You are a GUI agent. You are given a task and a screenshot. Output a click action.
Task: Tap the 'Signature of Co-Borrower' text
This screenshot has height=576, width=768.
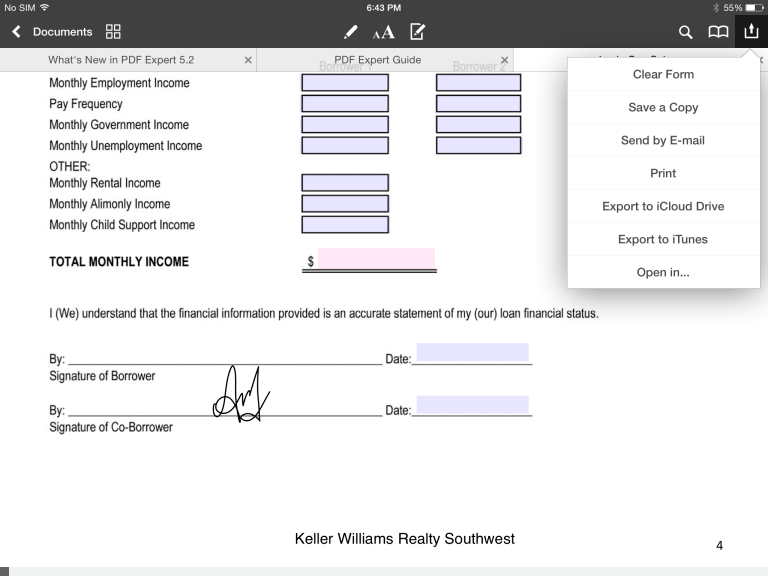click(x=111, y=427)
